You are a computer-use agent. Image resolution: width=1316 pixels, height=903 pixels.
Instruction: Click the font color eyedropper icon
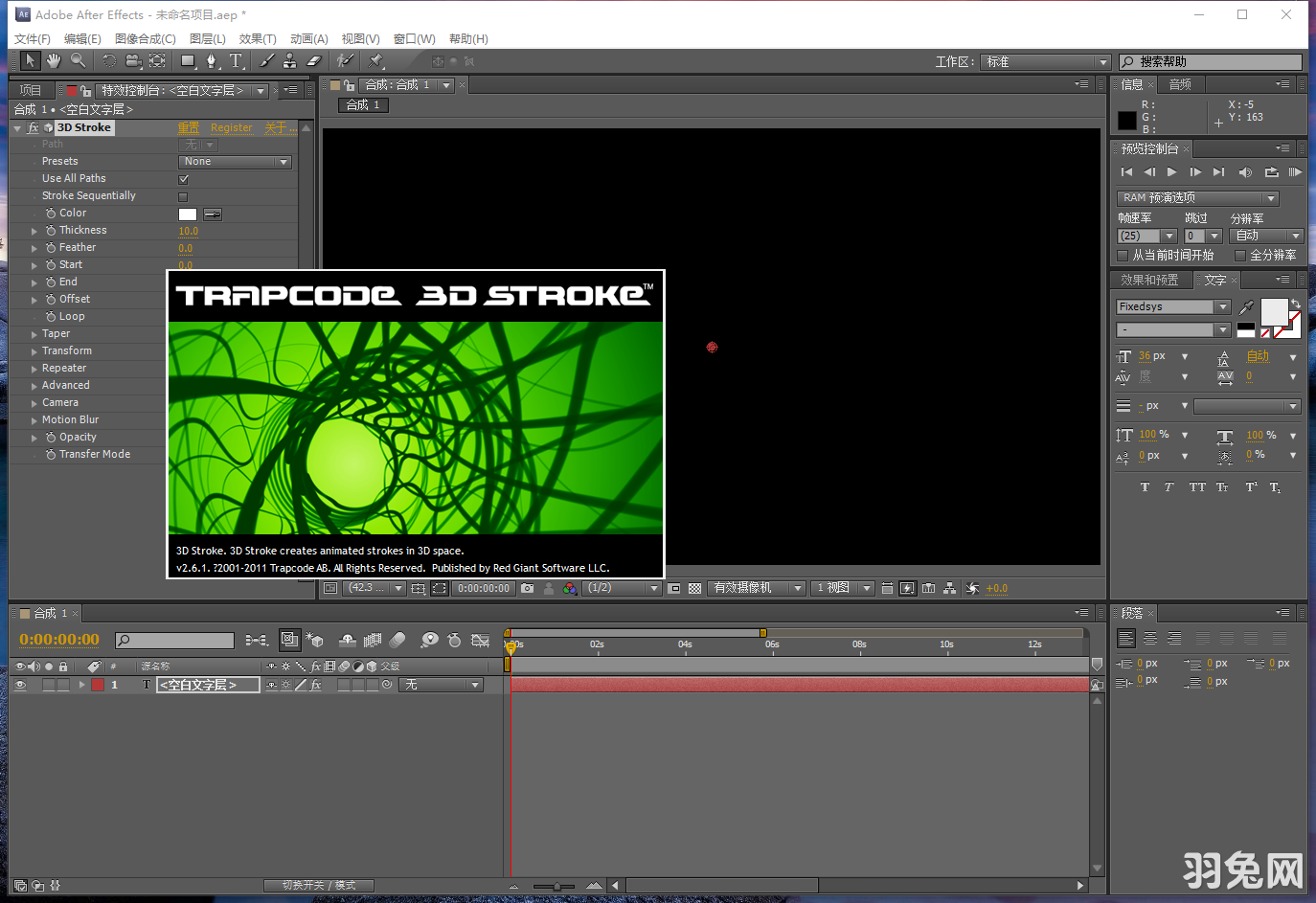tap(1246, 307)
